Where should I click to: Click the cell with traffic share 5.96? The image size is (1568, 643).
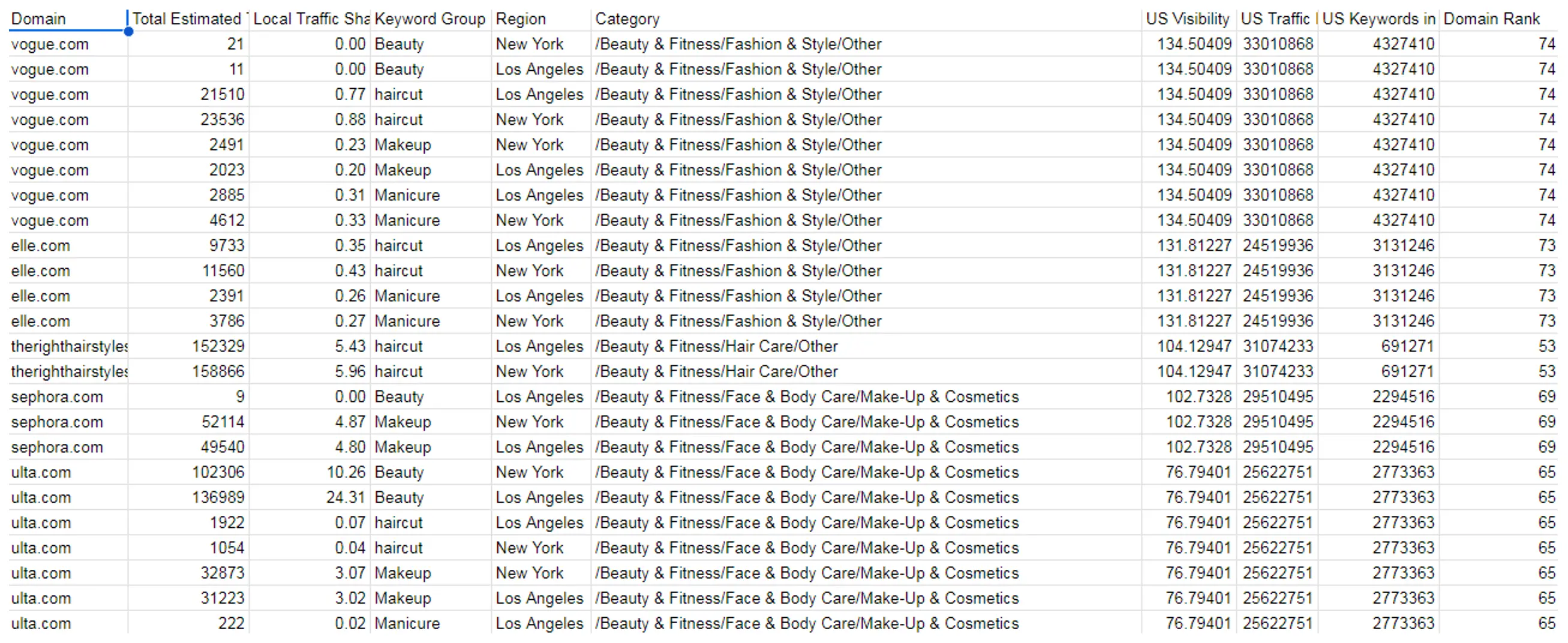[310, 371]
